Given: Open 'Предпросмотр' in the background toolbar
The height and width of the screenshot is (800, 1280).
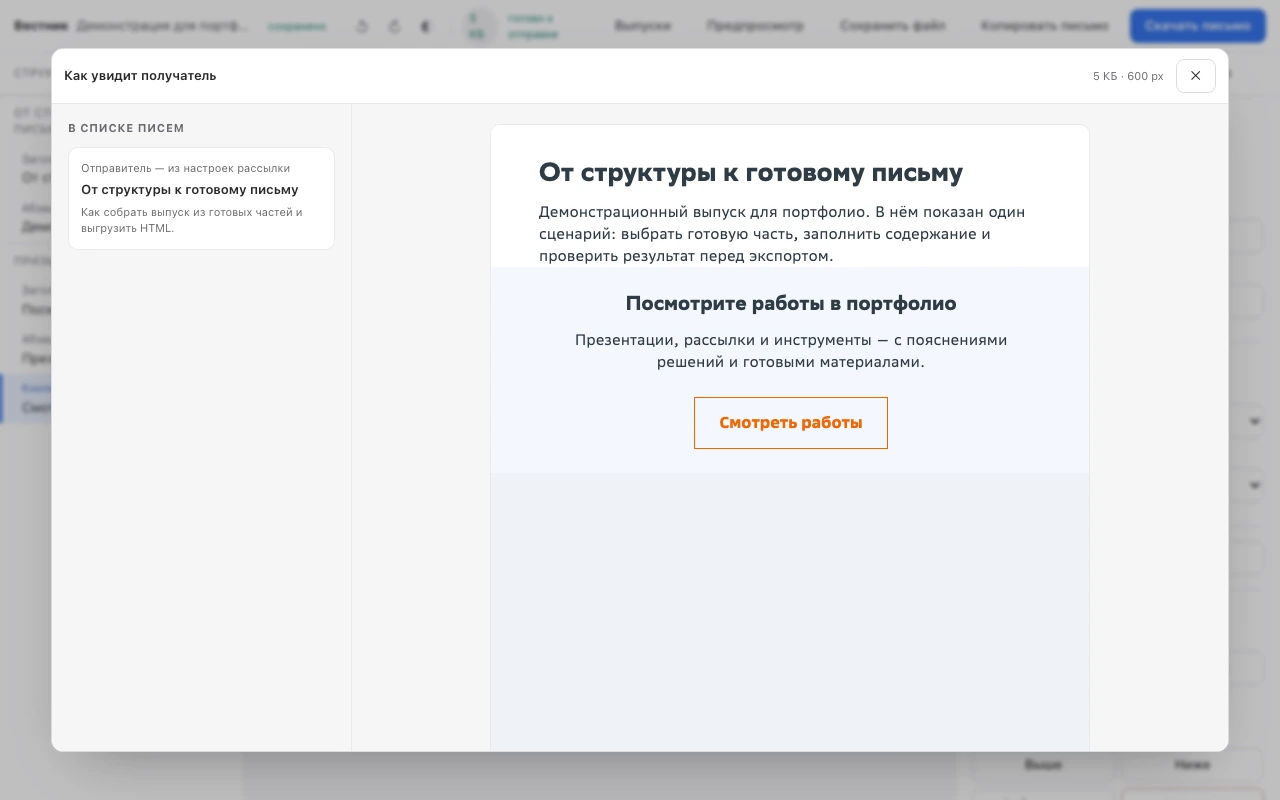Looking at the screenshot, I should coord(755,26).
